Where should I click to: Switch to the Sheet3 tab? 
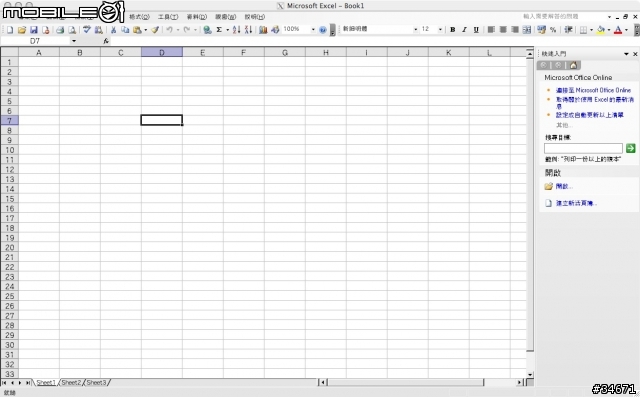coord(96,383)
